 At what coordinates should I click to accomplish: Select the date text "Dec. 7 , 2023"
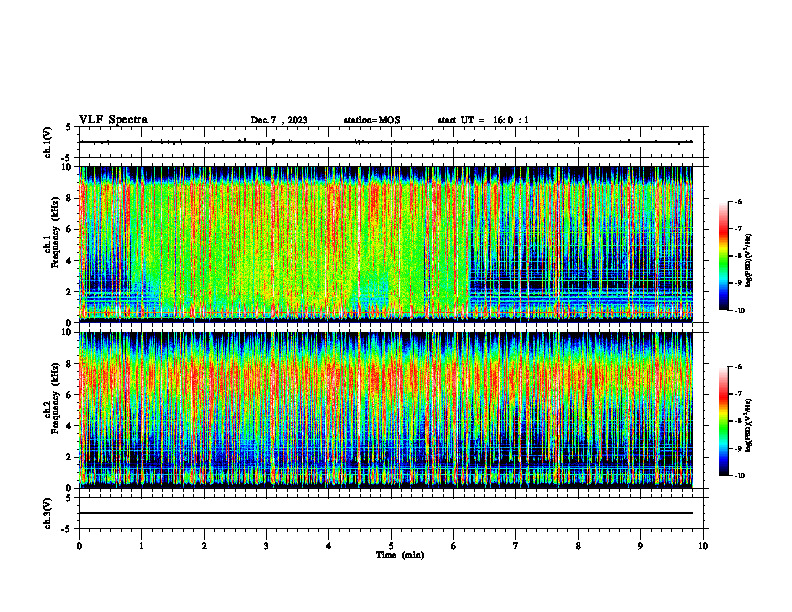[x=279, y=120]
